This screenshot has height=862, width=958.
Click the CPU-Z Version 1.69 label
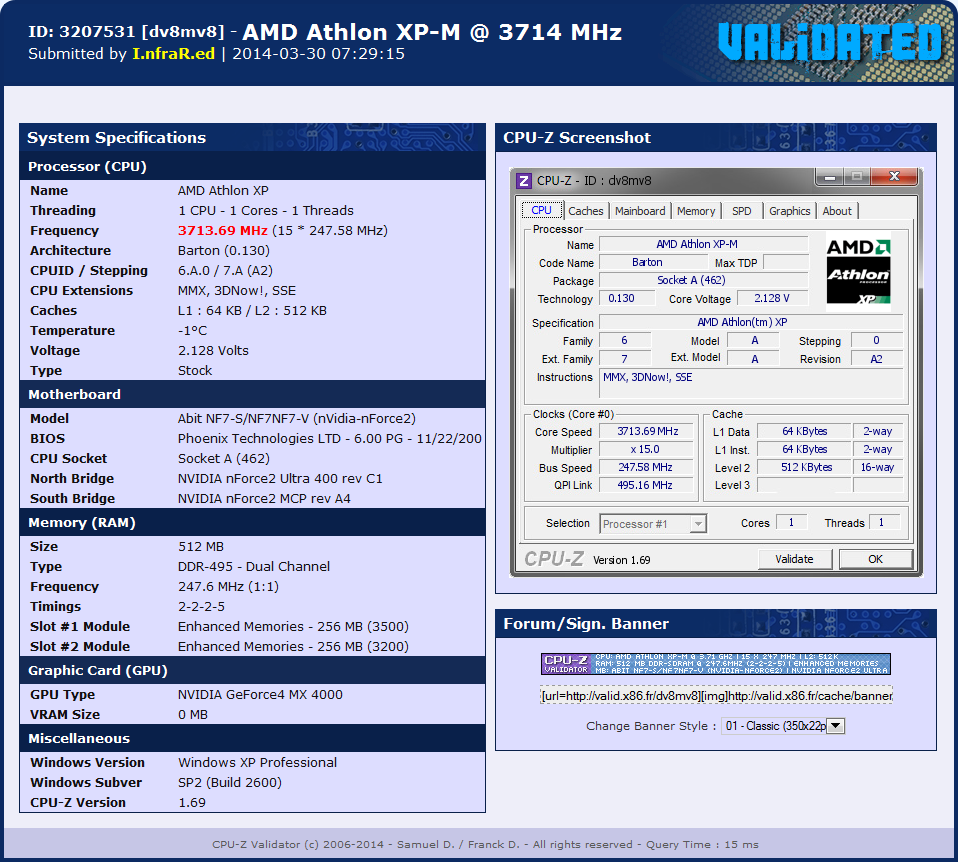[x=621, y=560]
